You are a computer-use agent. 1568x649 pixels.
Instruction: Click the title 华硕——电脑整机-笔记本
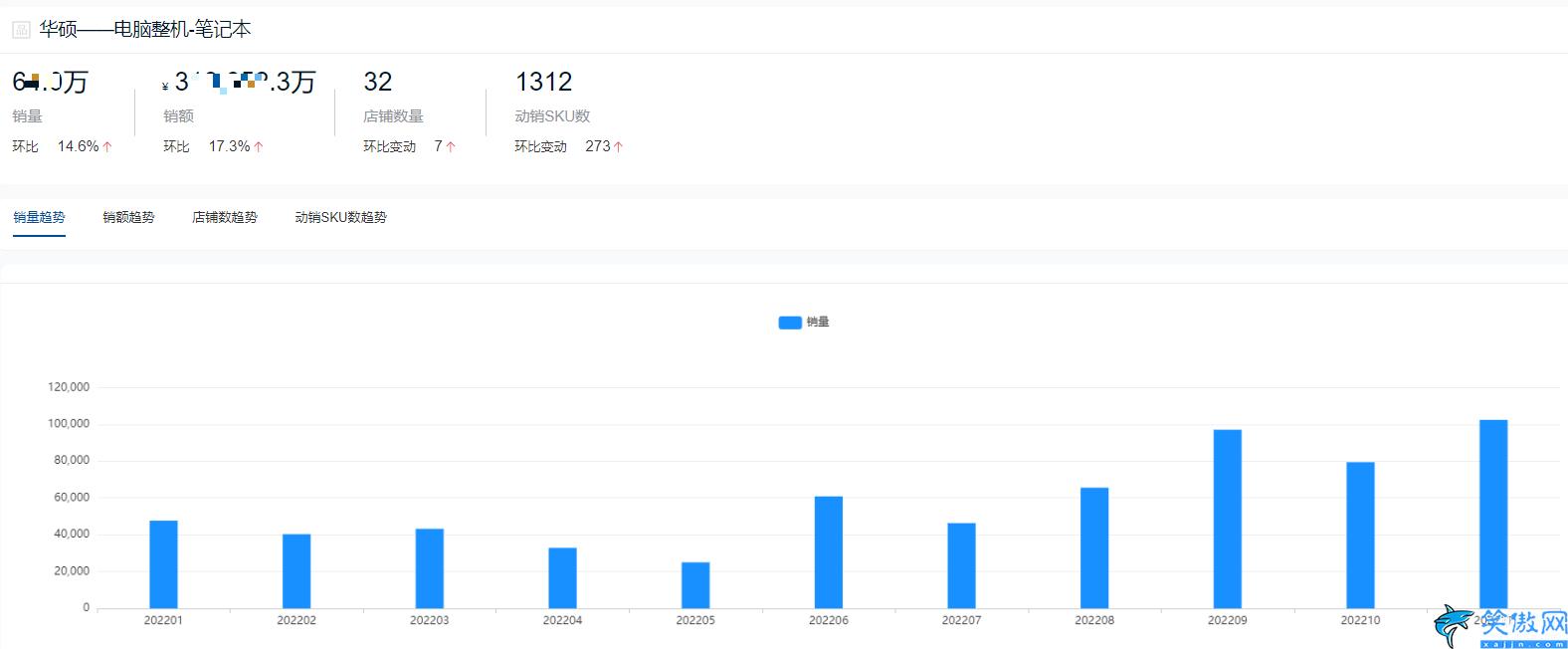(145, 30)
